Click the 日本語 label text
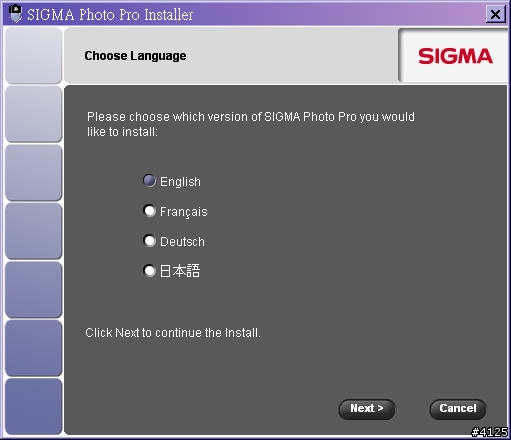 pos(180,271)
